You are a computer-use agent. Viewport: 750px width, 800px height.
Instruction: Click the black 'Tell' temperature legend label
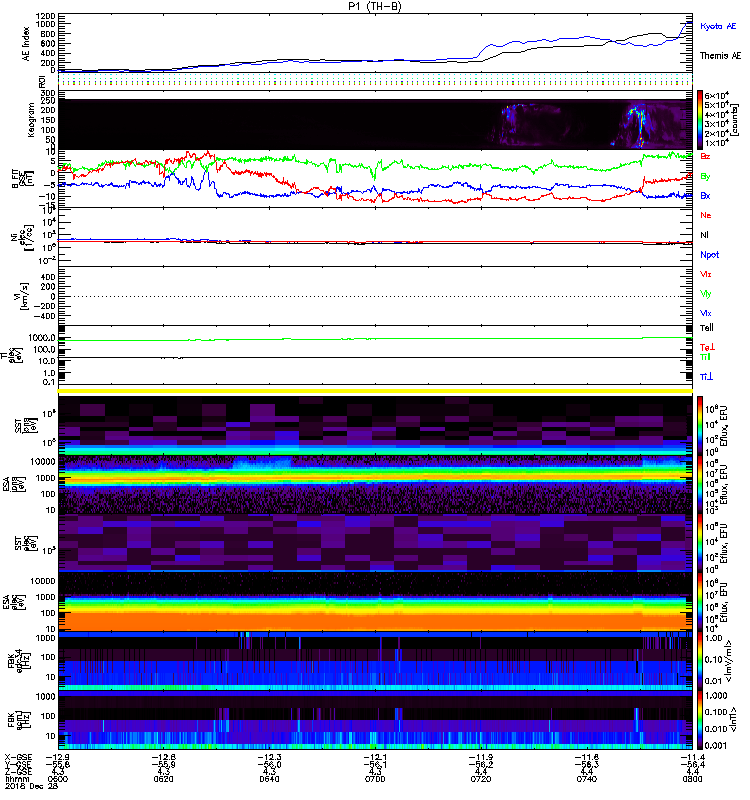coord(706,328)
